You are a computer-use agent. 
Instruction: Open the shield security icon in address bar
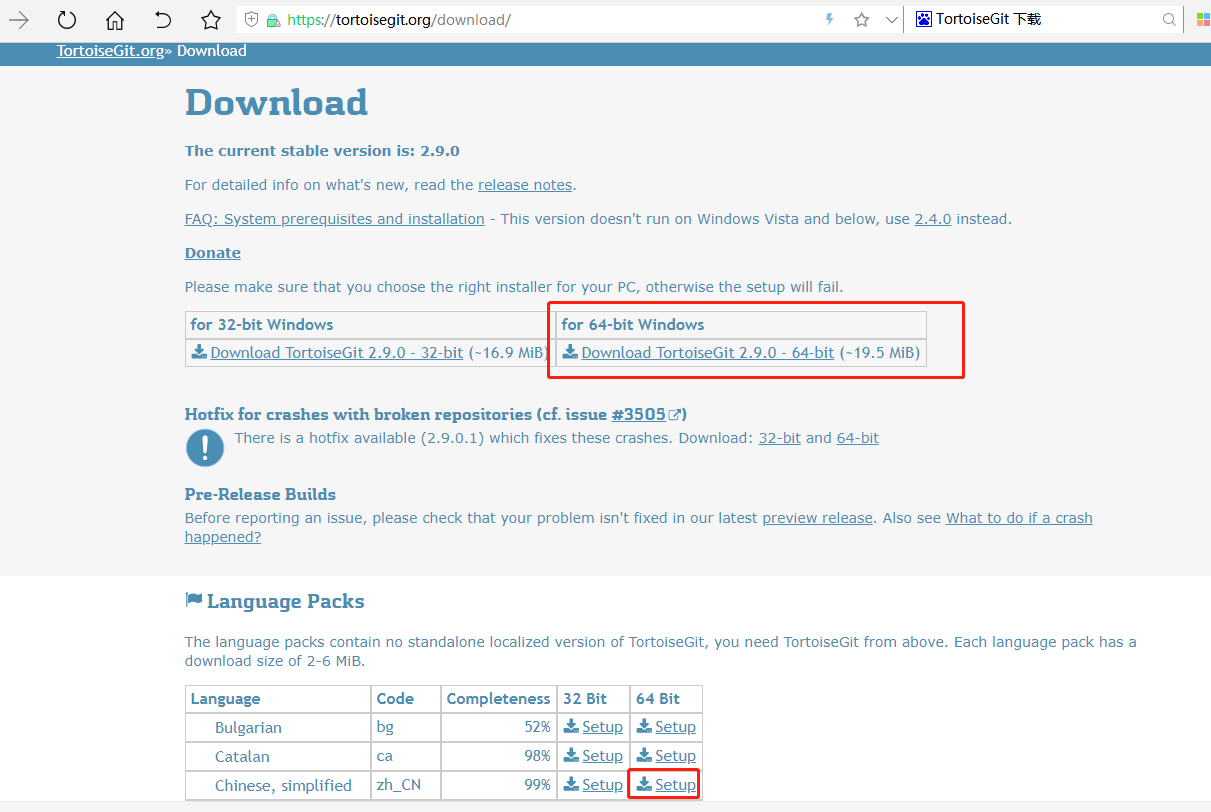pyautogui.click(x=251, y=20)
